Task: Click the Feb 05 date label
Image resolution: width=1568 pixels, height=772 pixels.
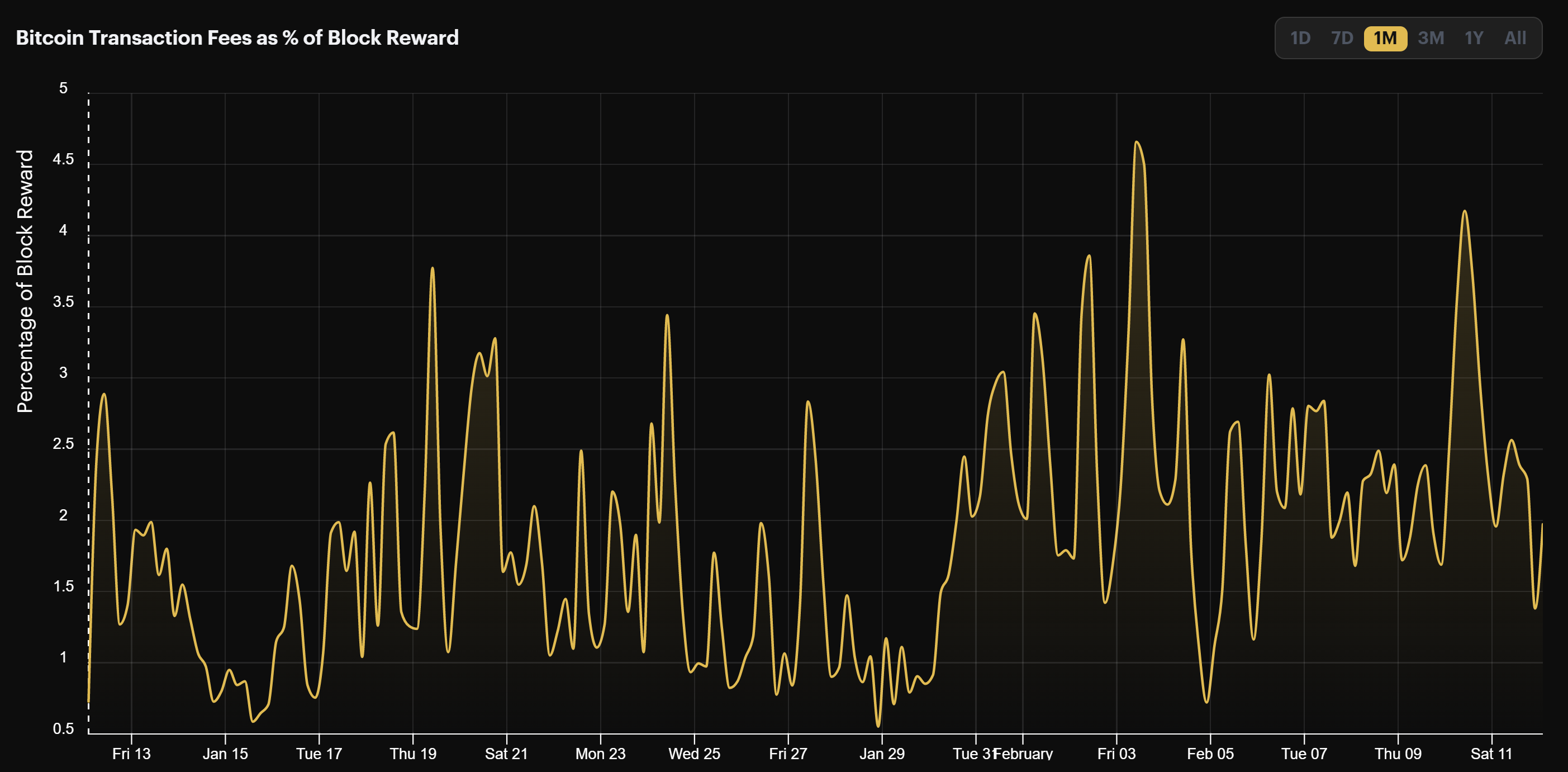Action: coord(1210,754)
